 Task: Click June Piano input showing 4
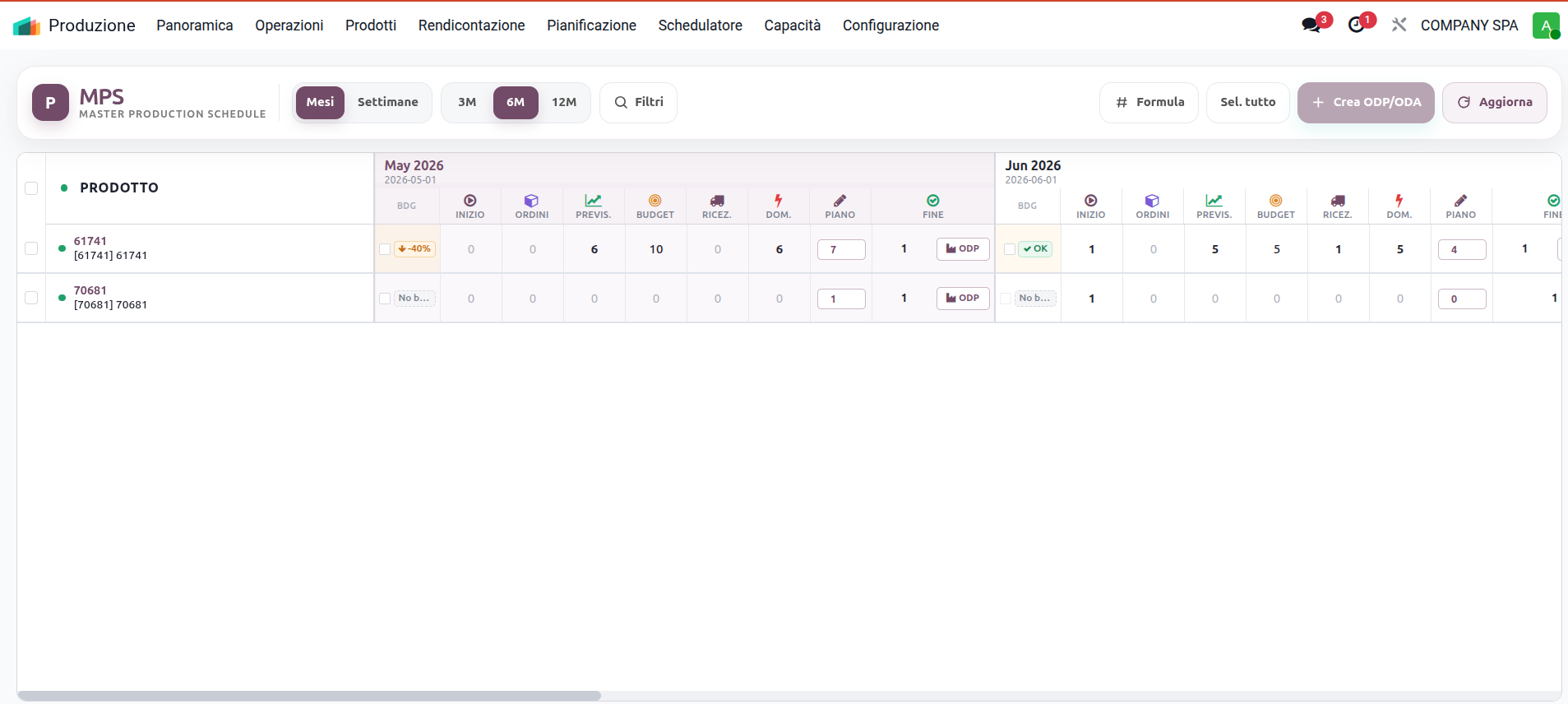pos(1462,249)
